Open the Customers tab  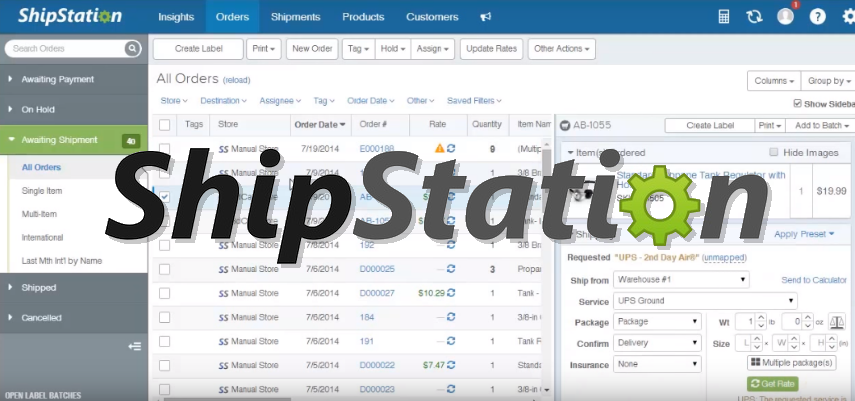tap(432, 17)
